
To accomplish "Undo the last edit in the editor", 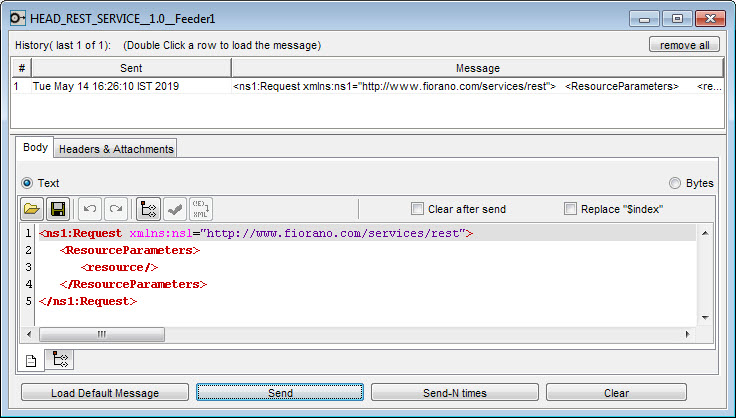I will click(90, 209).
